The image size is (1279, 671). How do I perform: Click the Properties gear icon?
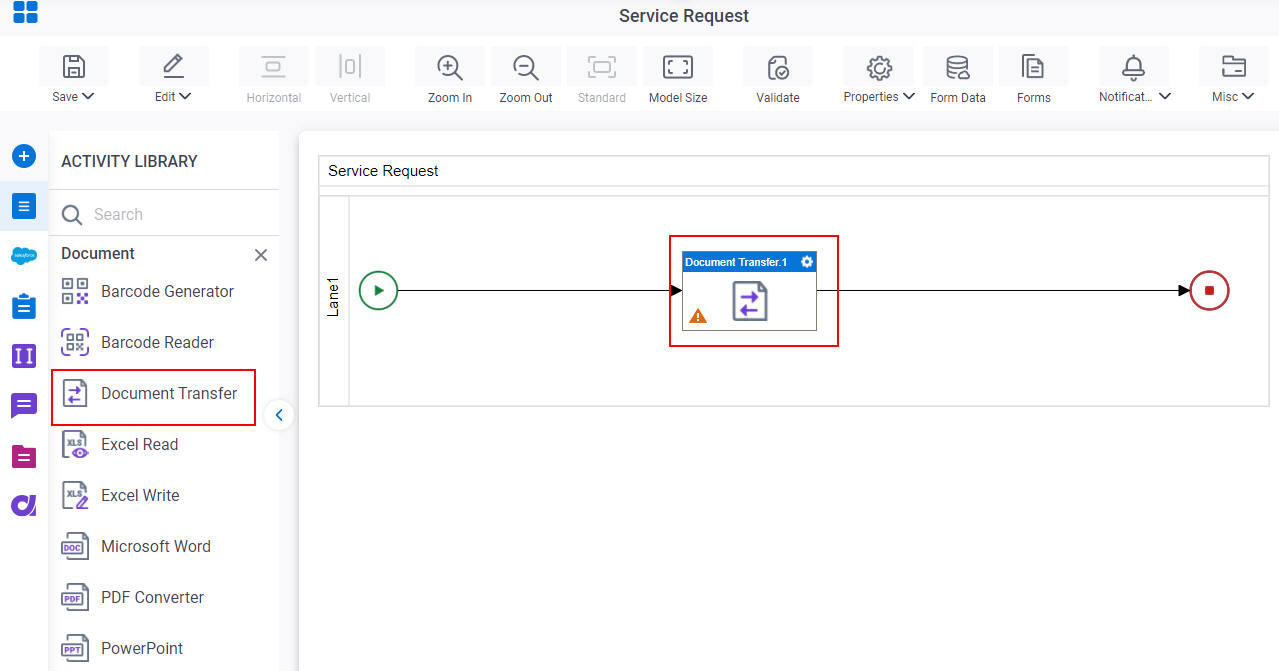coord(879,66)
